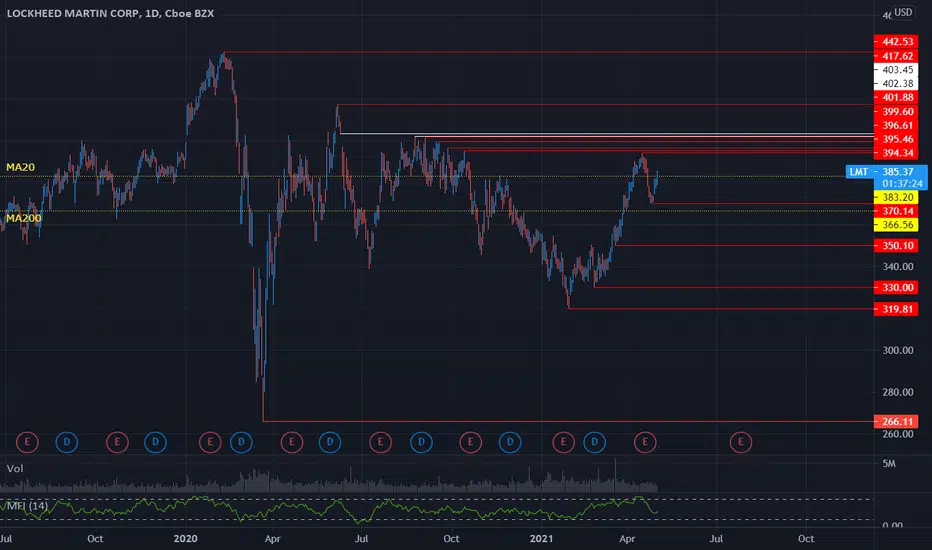Open the dividend D marker between Jul and Oct 2019
This screenshot has width=932, height=550.
67,442
